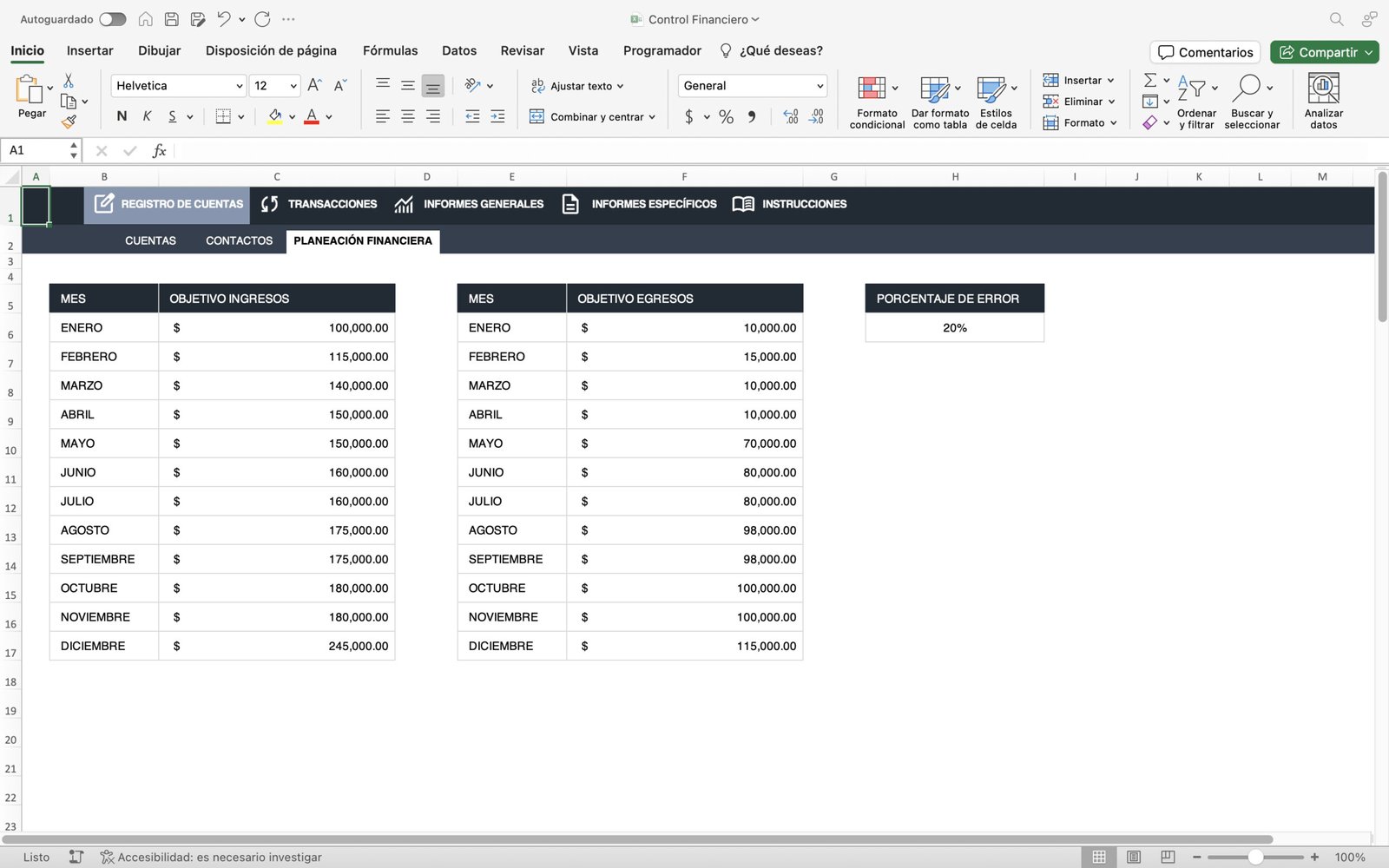Increase decimal places icon

click(x=791, y=116)
